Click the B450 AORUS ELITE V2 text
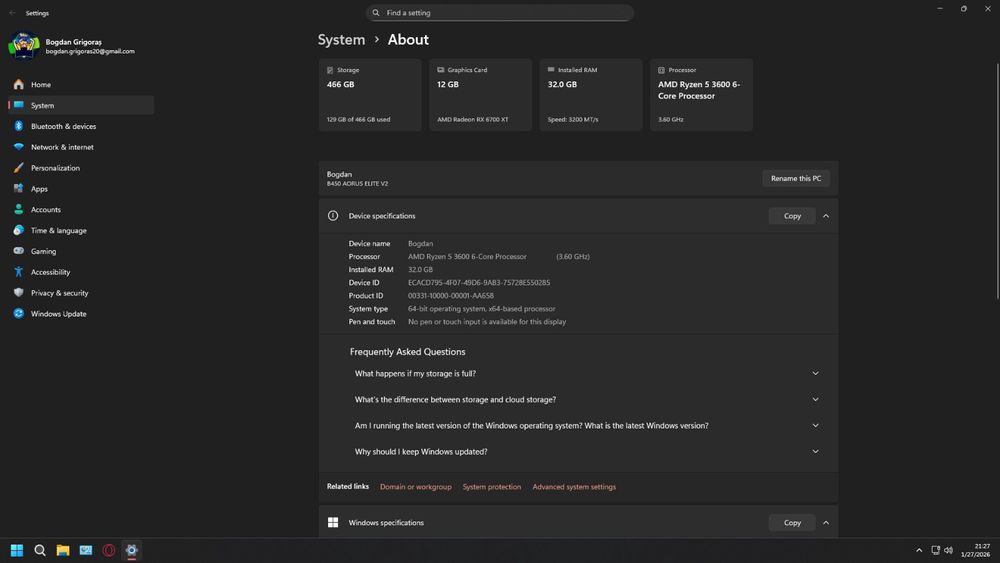The width and height of the screenshot is (1000, 563). tap(358, 184)
